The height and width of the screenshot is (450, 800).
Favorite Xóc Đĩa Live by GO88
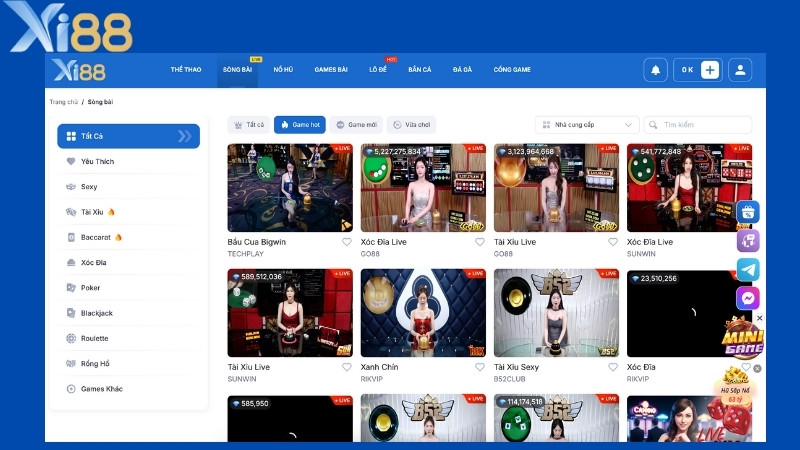(x=480, y=242)
